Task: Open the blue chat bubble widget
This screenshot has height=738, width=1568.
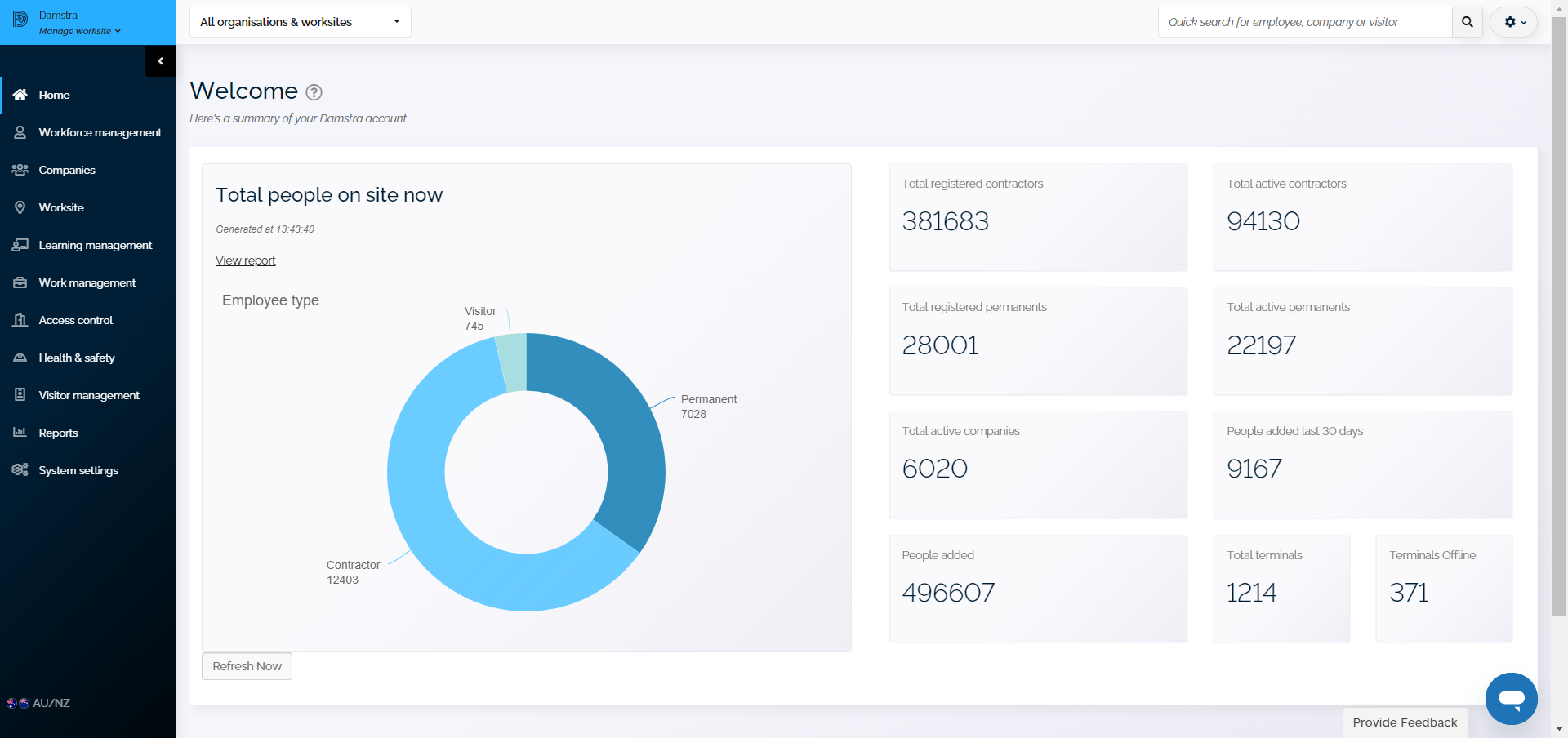Action: (1512, 699)
